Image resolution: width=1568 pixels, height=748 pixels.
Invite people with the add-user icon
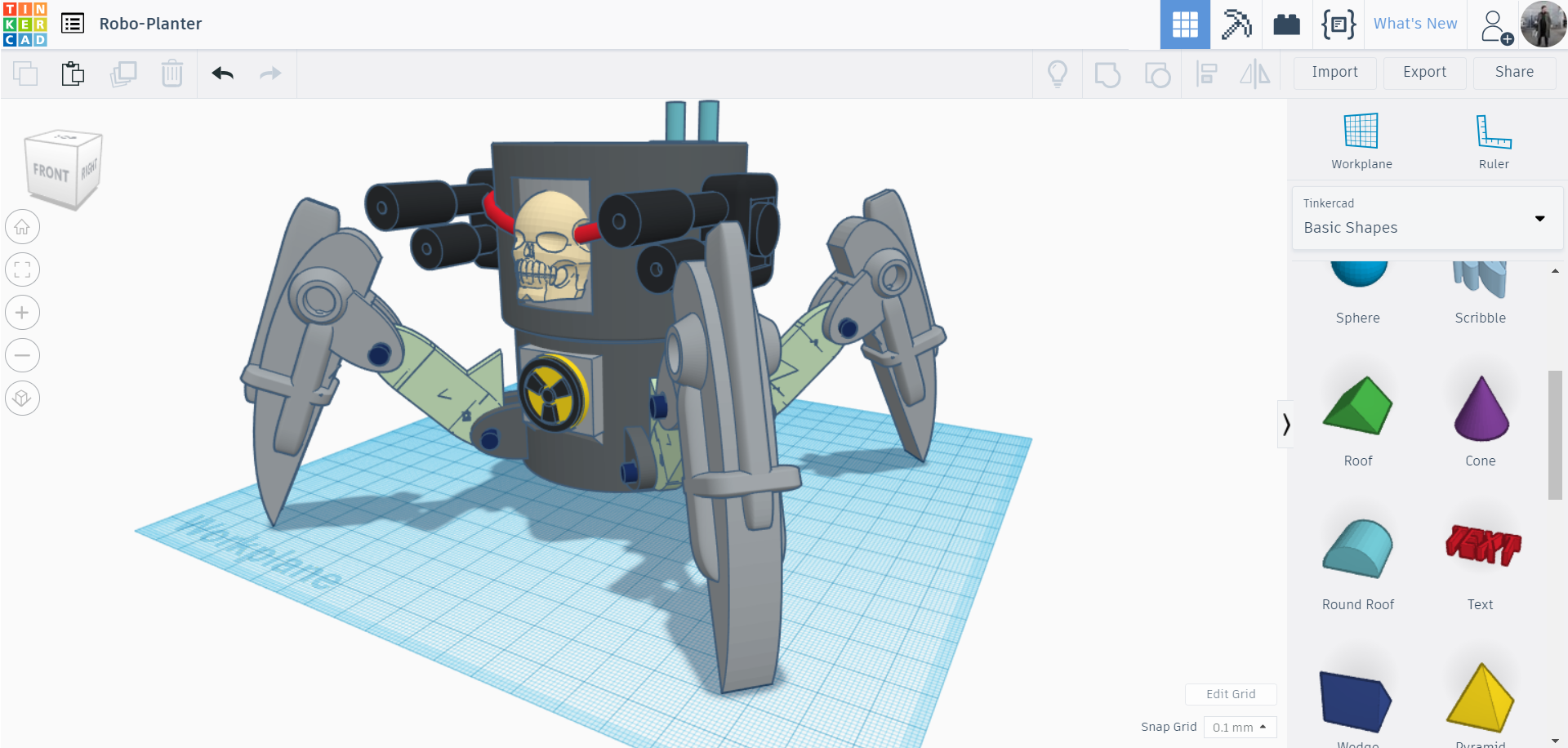[x=1495, y=26]
